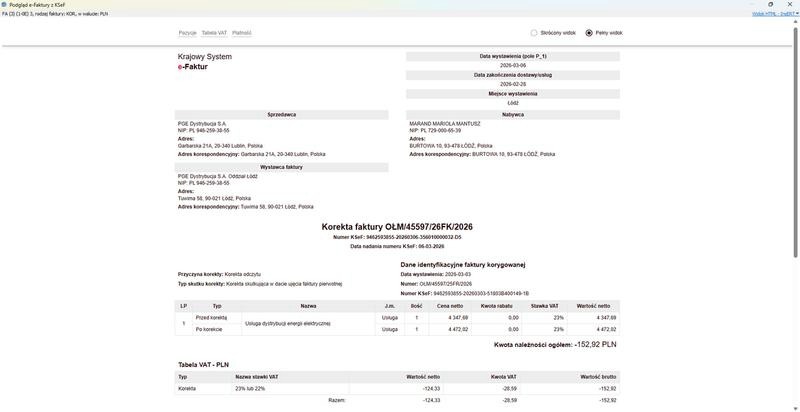
Task: Click buyer address BURTOWA 10, ŁÓDŹ
Action: pyautogui.click(x=451, y=146)
